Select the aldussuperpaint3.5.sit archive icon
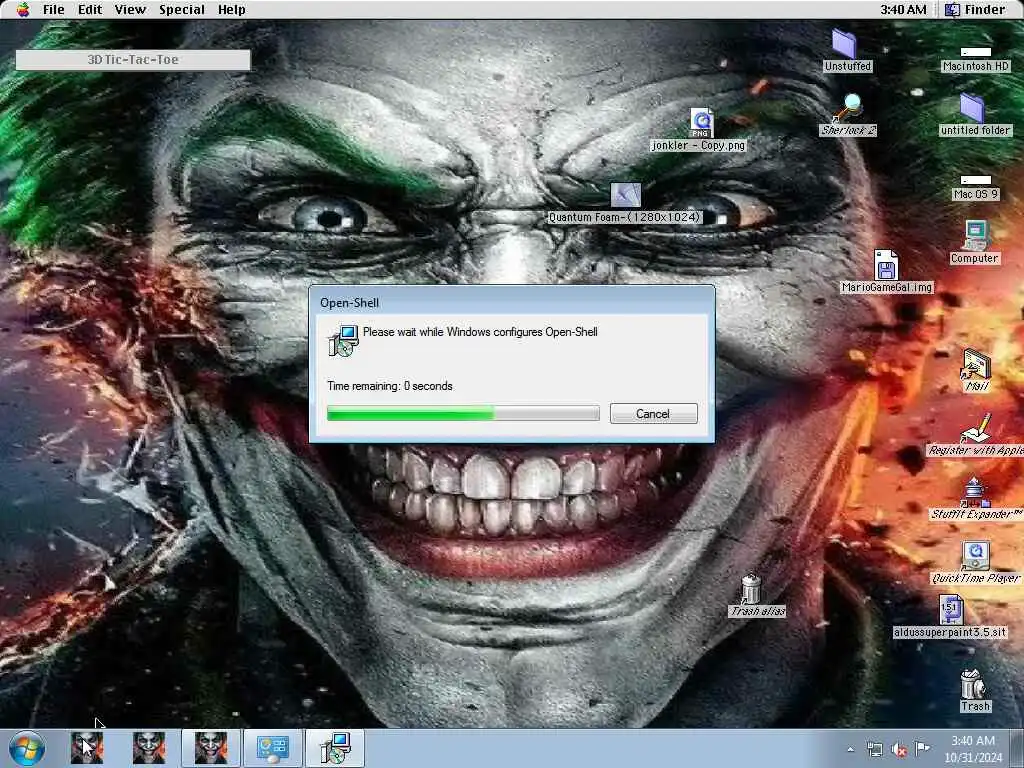Screen dimensions: 1024x768 pos(950,609)
